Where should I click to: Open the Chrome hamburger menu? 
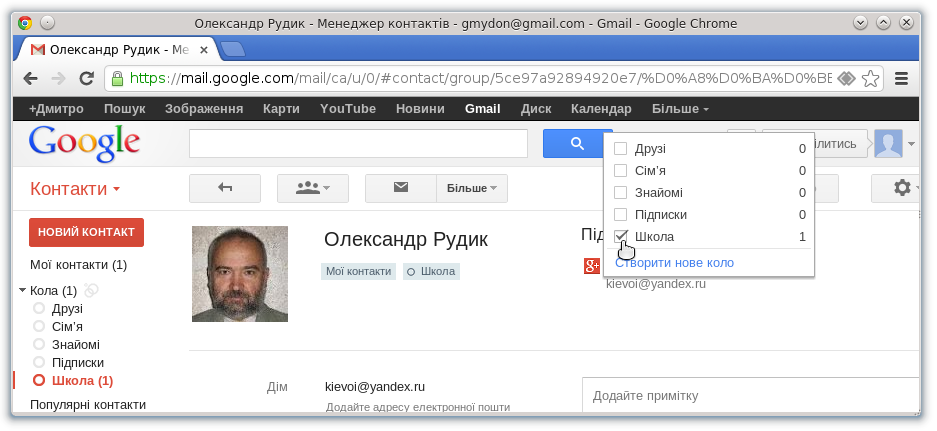(901, 78)
